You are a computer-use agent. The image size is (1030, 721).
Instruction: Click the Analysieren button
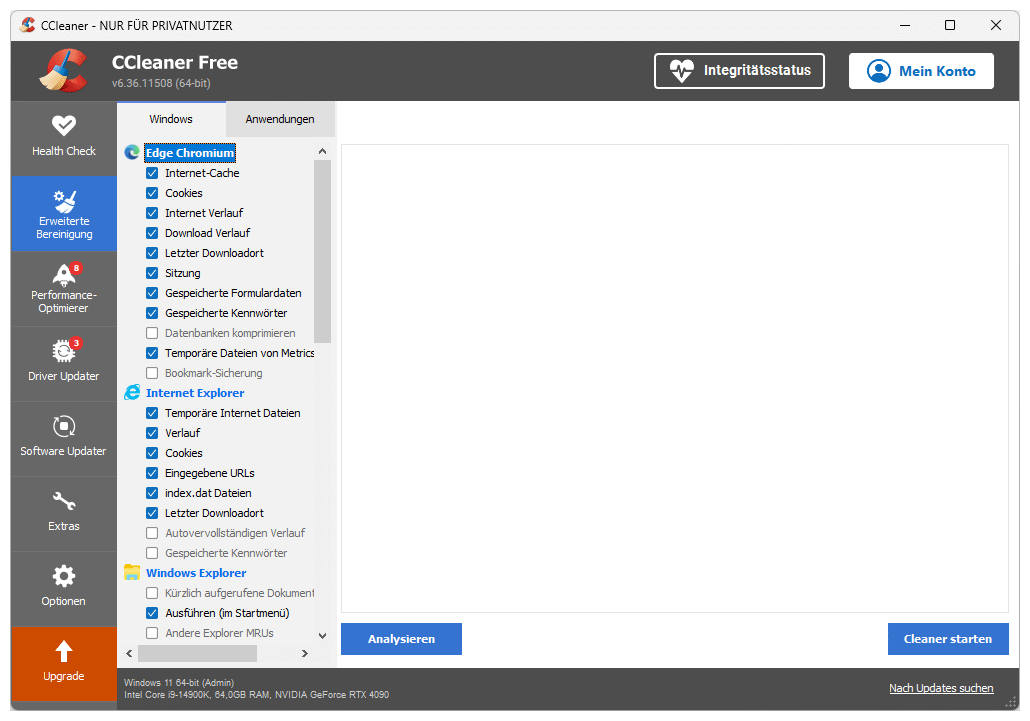pyautogui.click(x=401, y=639)
